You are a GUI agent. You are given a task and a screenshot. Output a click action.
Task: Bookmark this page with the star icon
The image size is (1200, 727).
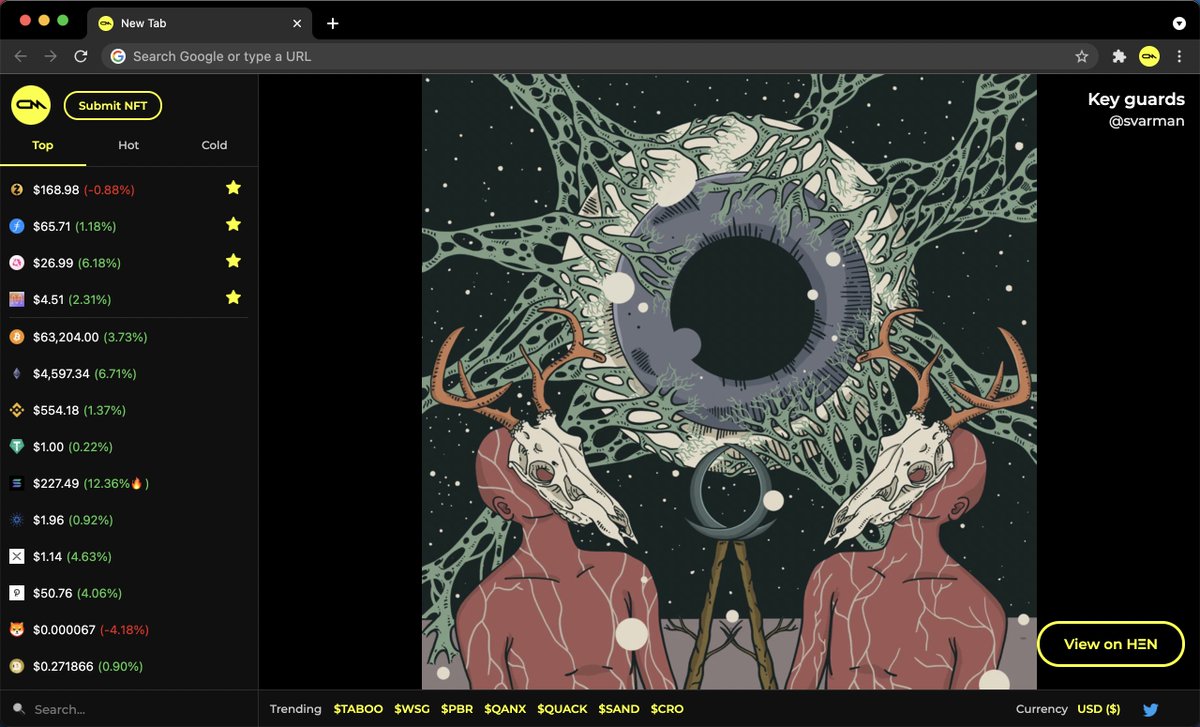(x=1081, y=57)
